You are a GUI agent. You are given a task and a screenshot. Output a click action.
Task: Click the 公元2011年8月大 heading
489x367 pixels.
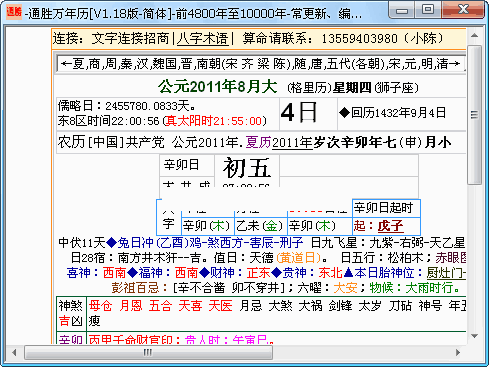coord(217,87)
